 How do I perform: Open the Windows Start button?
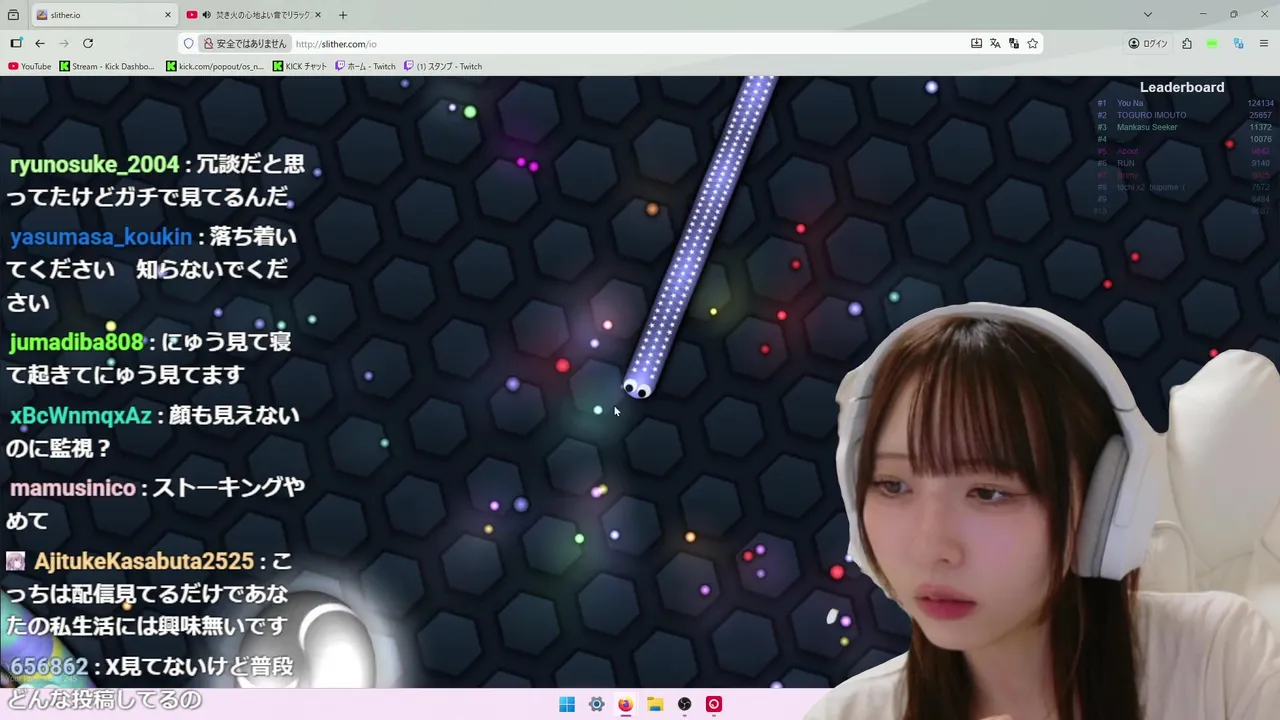pos(567,704)
